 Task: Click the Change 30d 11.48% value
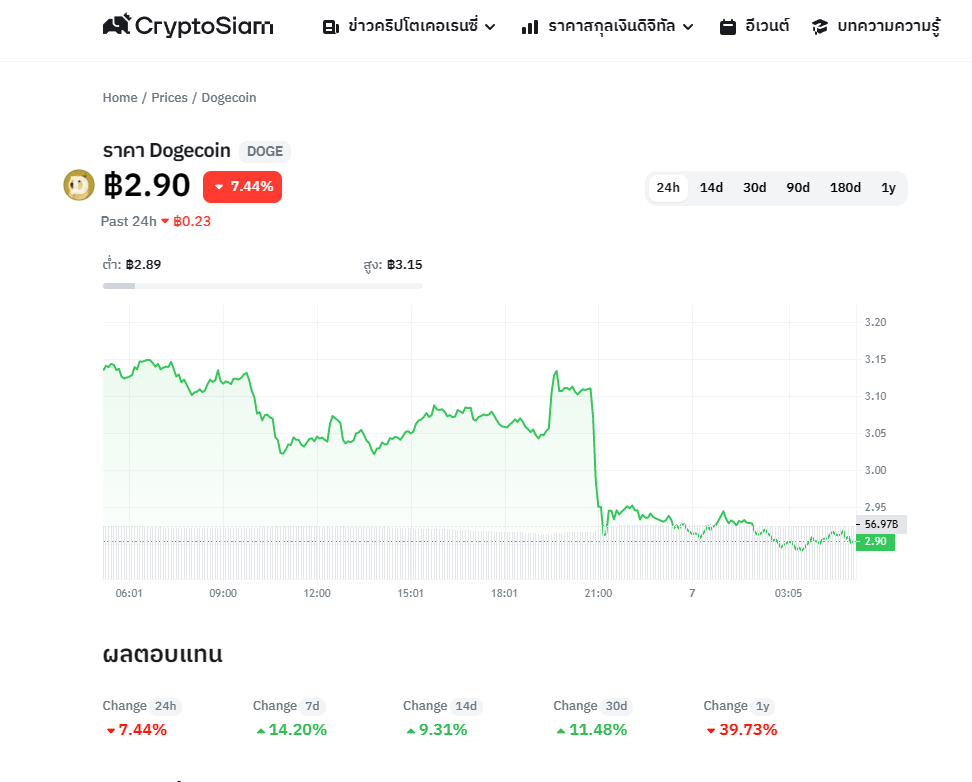[592, 730]
